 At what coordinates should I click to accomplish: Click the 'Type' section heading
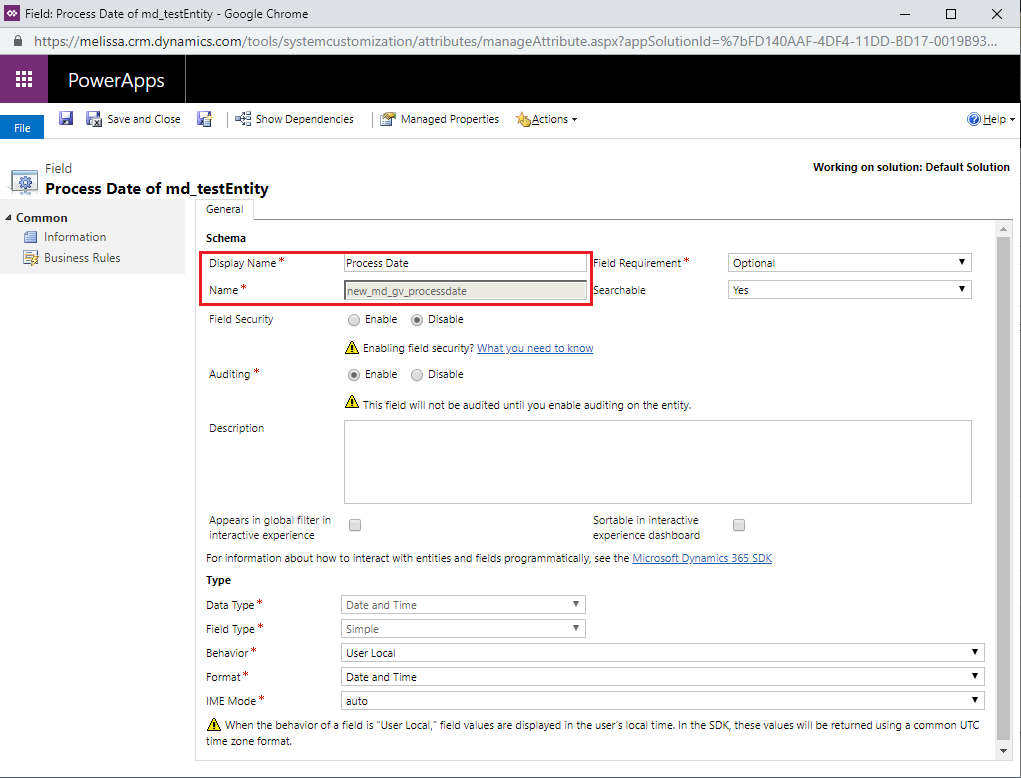[218, 580]
